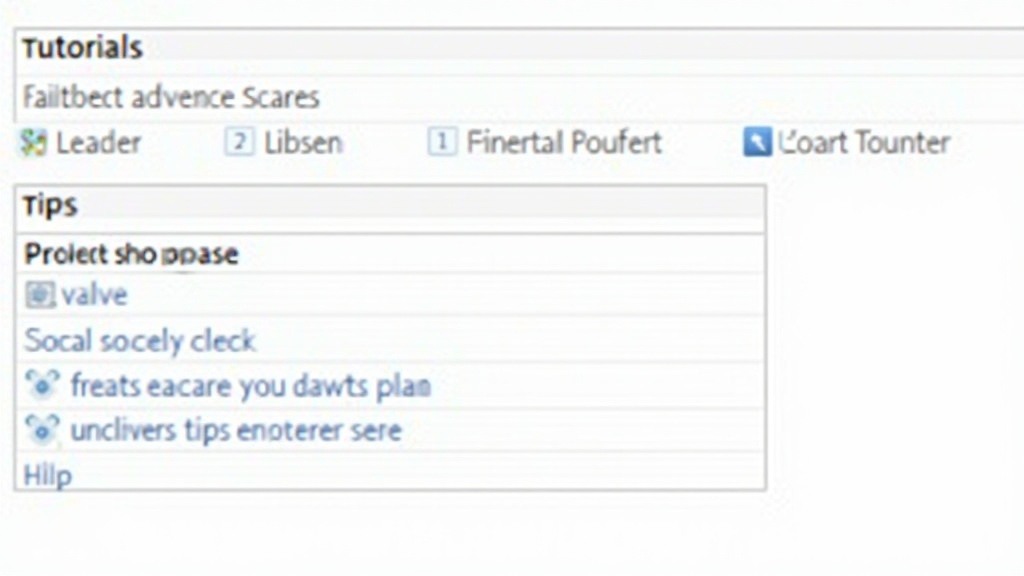The width and height of the screenshot is (1024, 576).
Task: Click the numbered "1" Finertal Poufert icon
Action: coord(442,143)
